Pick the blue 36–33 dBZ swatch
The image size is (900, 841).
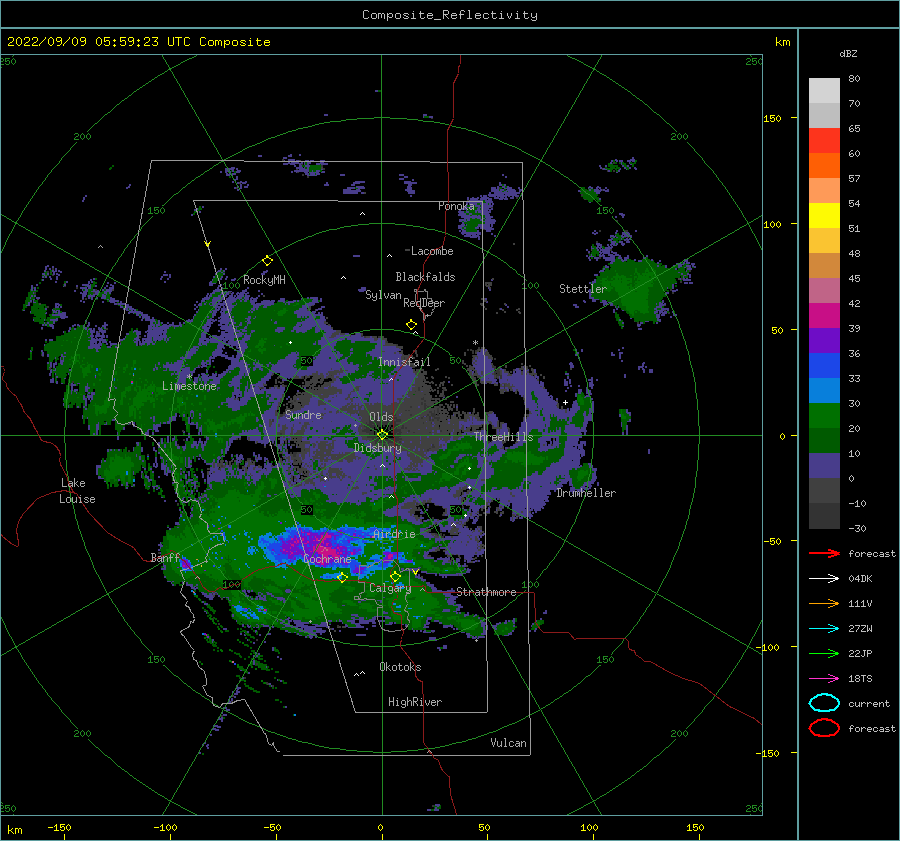[824, 366]
